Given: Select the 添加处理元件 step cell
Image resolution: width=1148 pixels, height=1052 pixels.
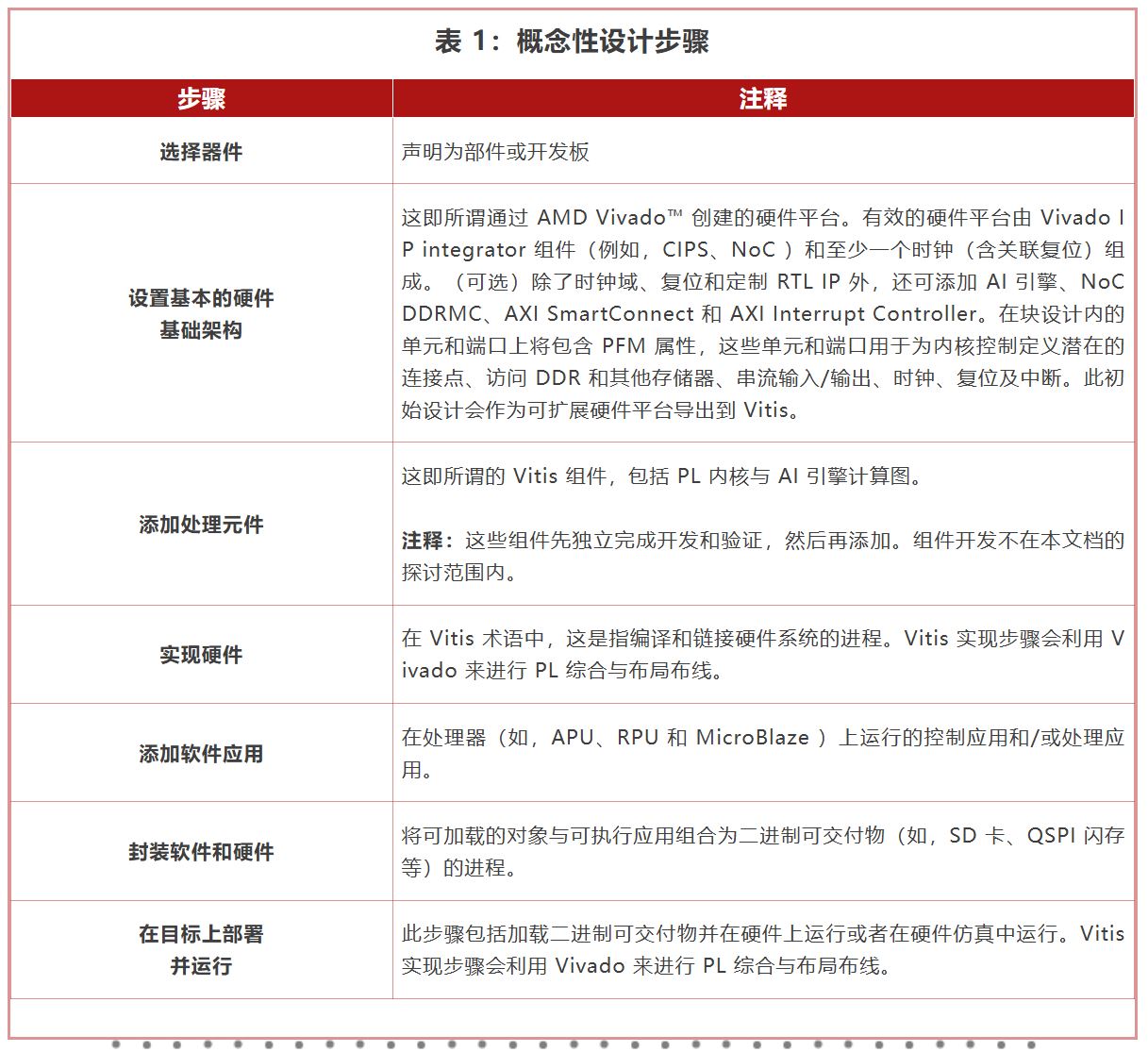Looking at the screenshot, I should 202,522.
